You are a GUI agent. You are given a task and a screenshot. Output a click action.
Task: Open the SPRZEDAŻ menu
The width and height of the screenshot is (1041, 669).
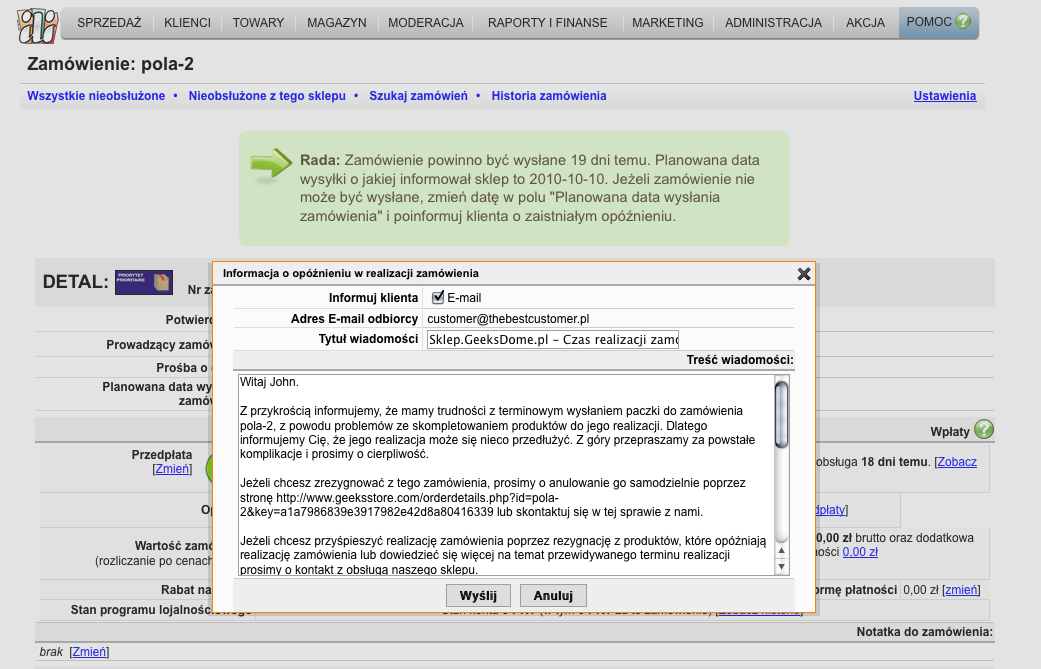point(109,23)
